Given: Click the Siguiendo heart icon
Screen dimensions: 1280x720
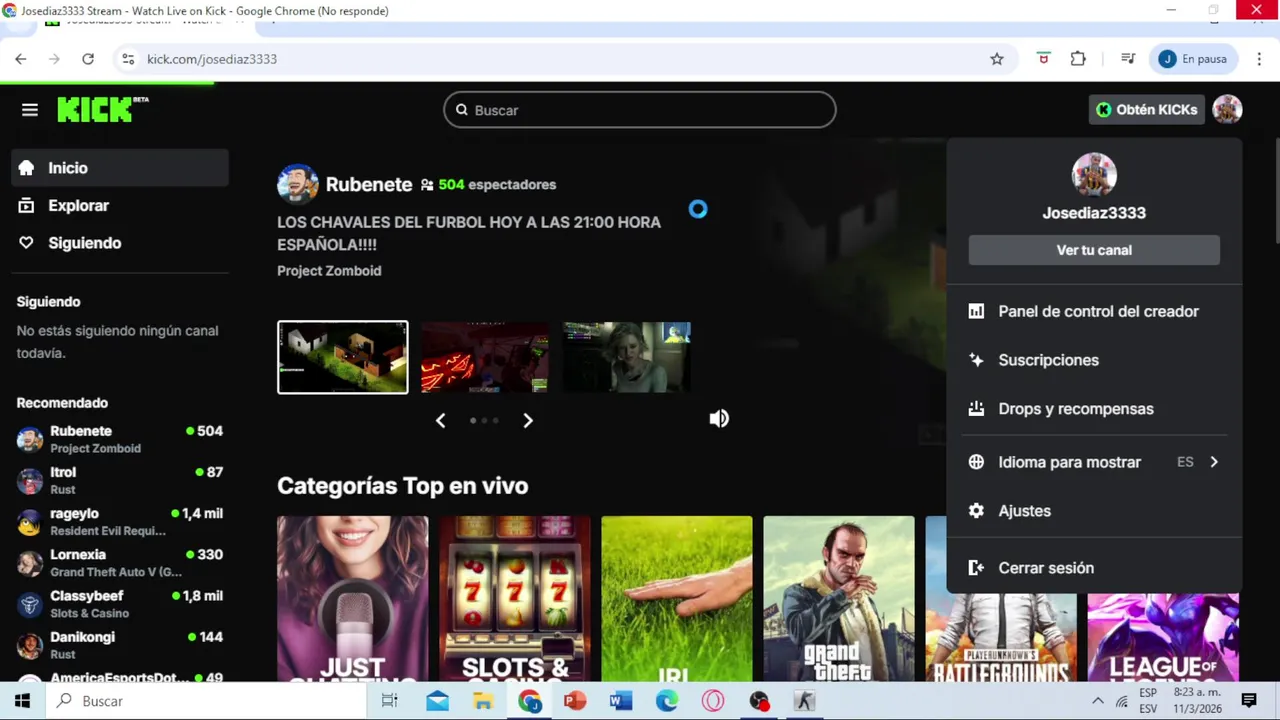Looking at the screenshot, I should [x=27, y=243].
